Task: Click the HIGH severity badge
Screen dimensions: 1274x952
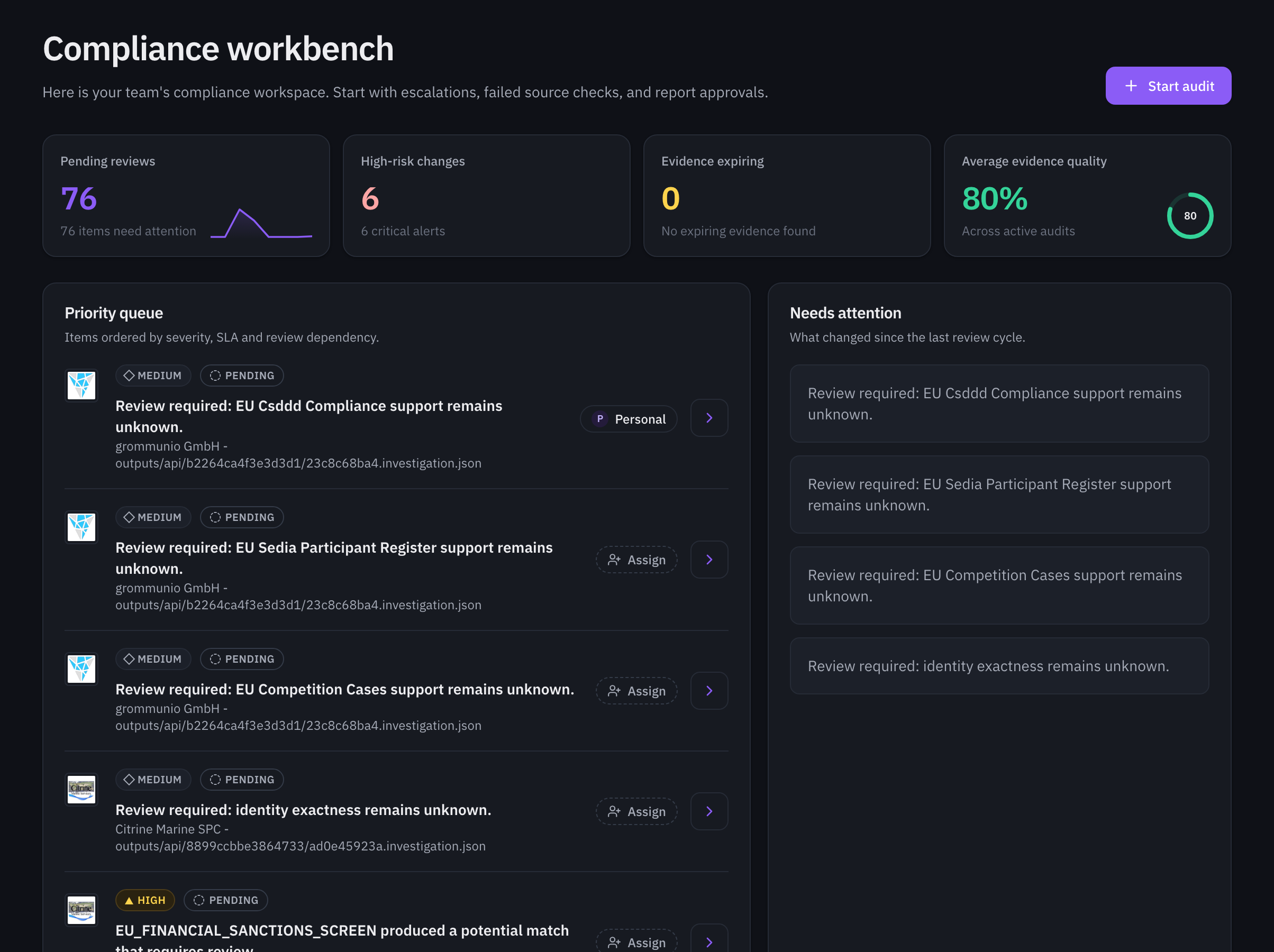Action: 145,900
